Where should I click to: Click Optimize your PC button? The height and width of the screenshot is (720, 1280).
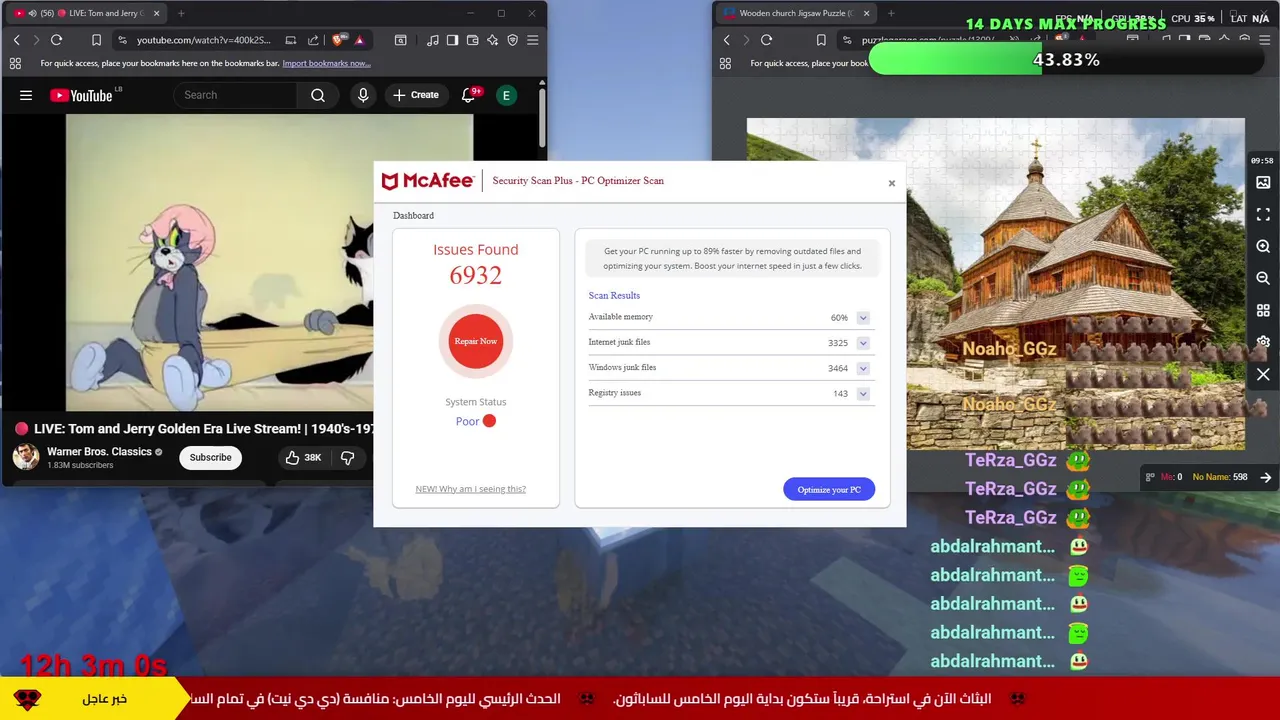[x=829, y=489]
